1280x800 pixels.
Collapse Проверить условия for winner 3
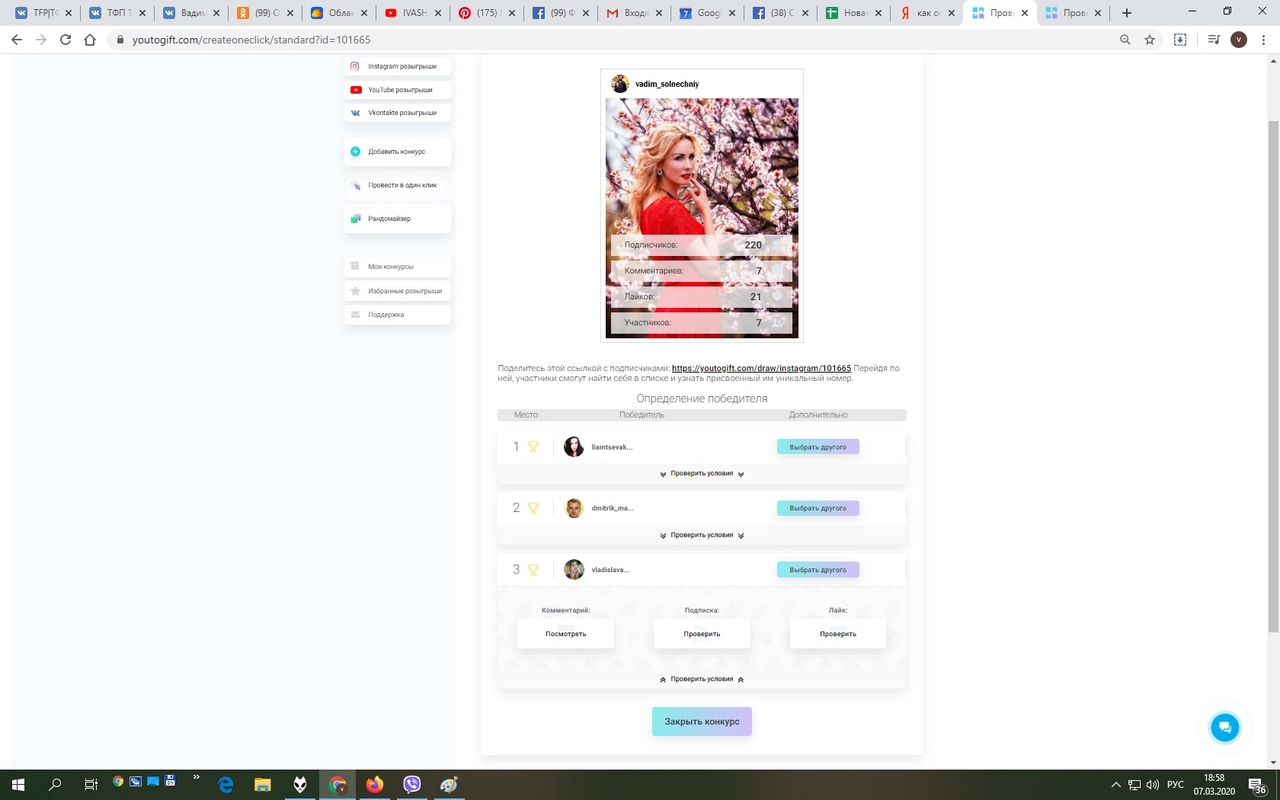(702, 679)
